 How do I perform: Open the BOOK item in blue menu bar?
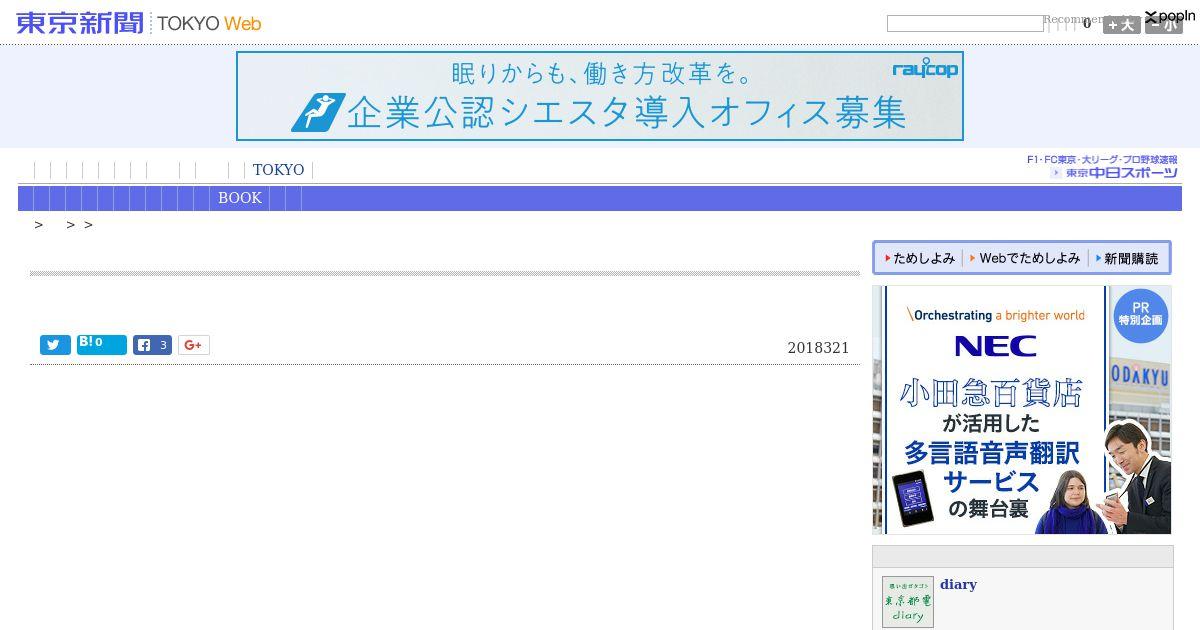(x=240, y=198)
